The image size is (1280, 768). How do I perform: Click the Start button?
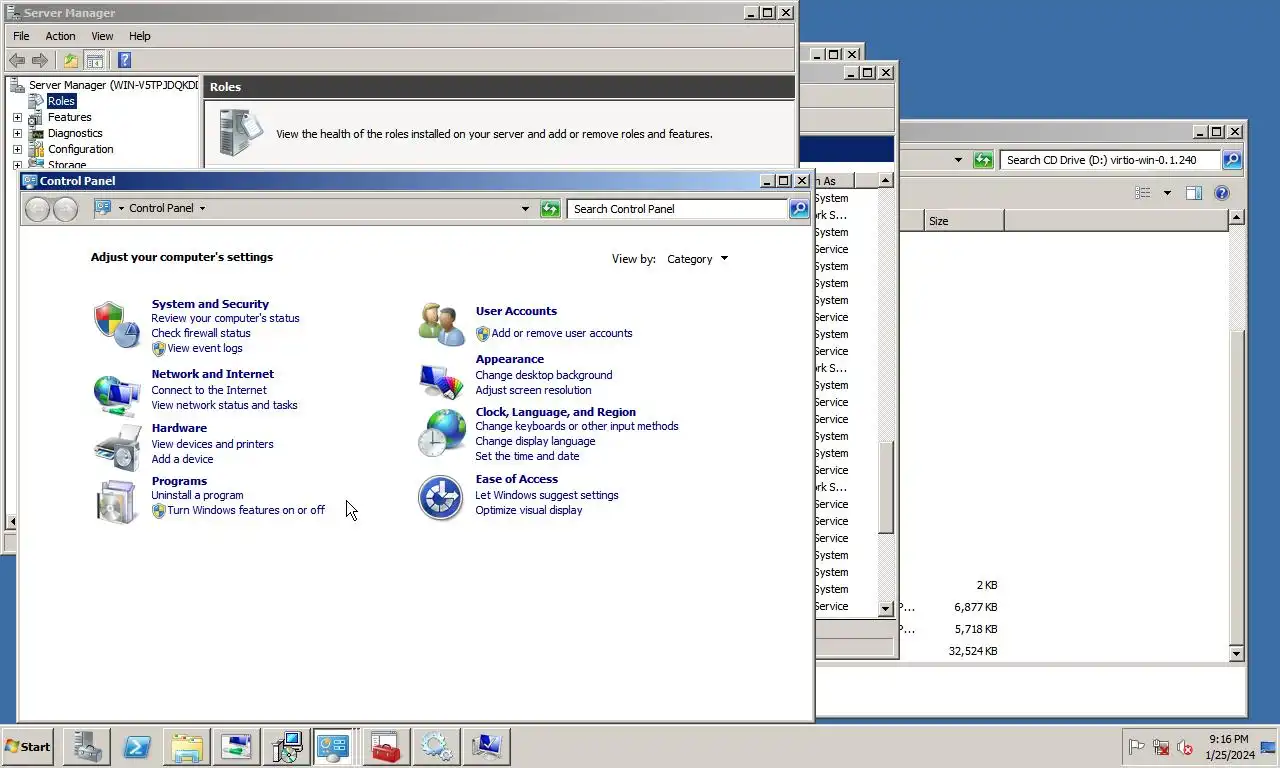[28, 747]
